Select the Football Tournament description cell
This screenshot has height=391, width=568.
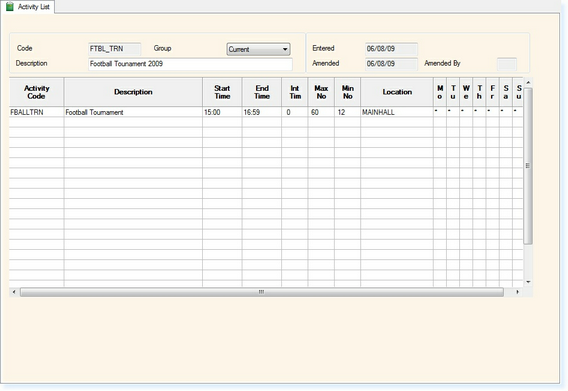click(133, 112)
